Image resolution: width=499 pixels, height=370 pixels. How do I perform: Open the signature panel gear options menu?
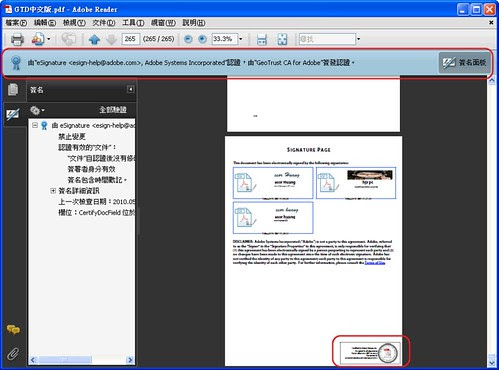pyautogui.click(x=37, y=110)
